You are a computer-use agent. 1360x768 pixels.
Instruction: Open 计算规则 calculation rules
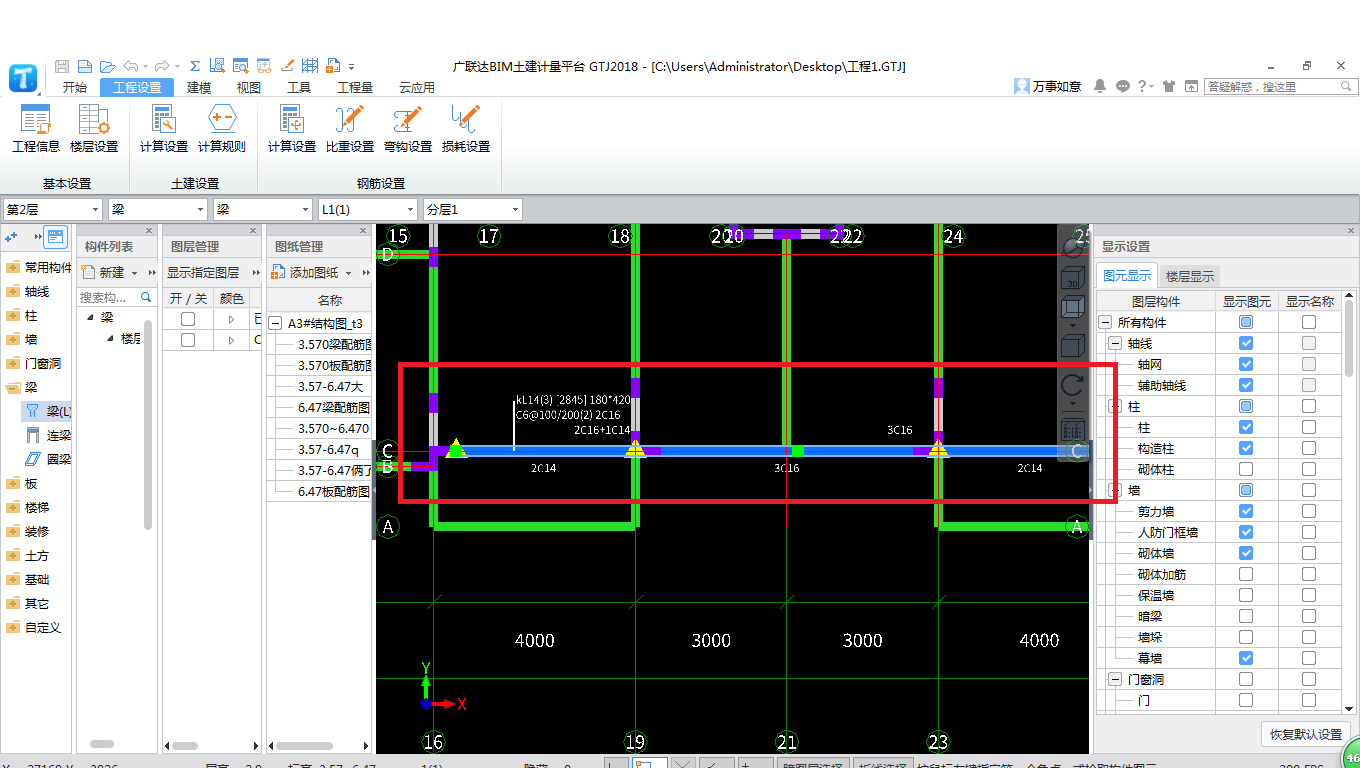[221, 130]
